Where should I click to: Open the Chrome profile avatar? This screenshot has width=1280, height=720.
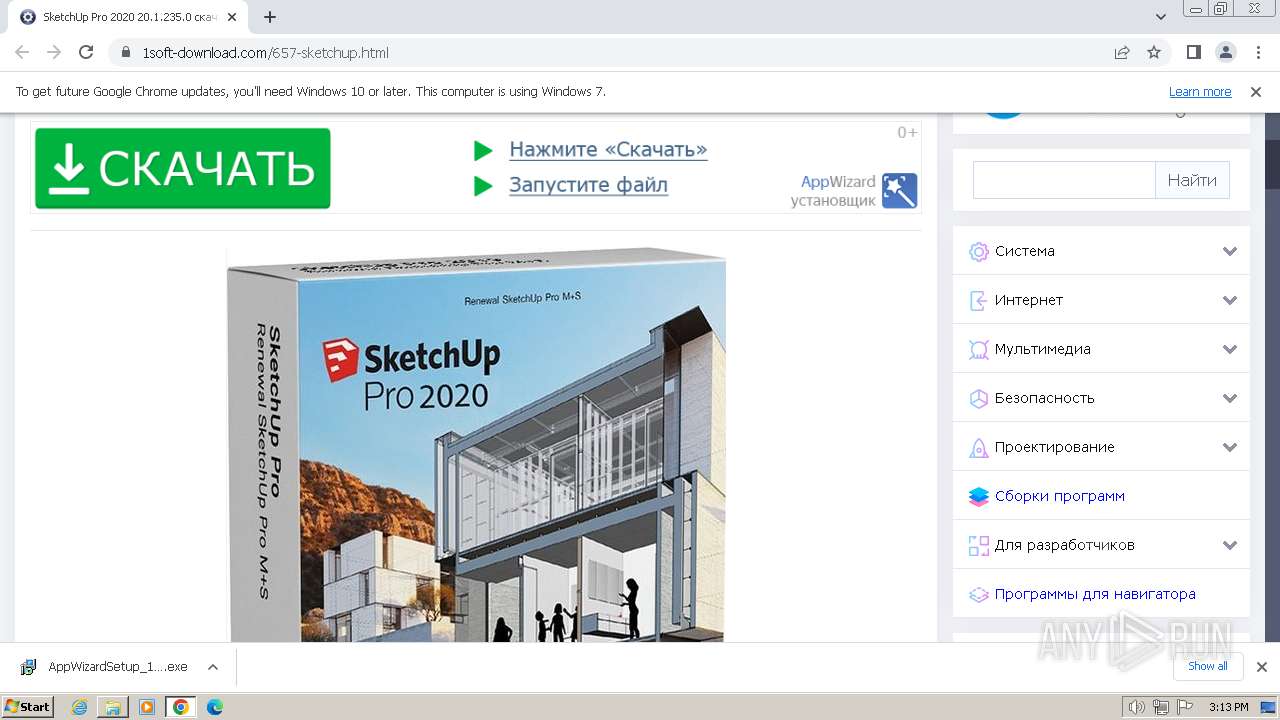1225,53
